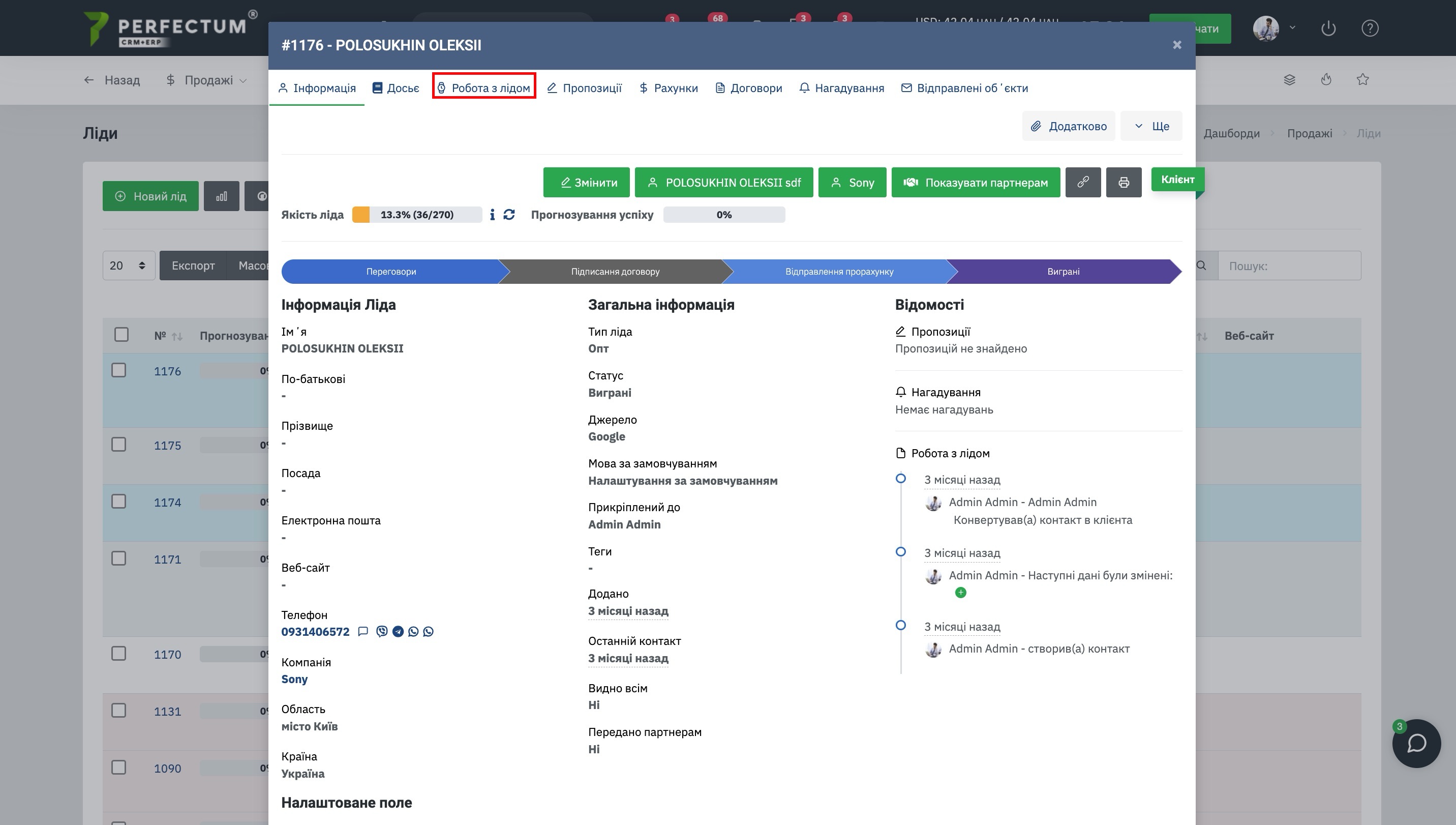Expand the Продажі menu in navigation
This screenshot has height=825, width=1456.
[x=207, y=80]
